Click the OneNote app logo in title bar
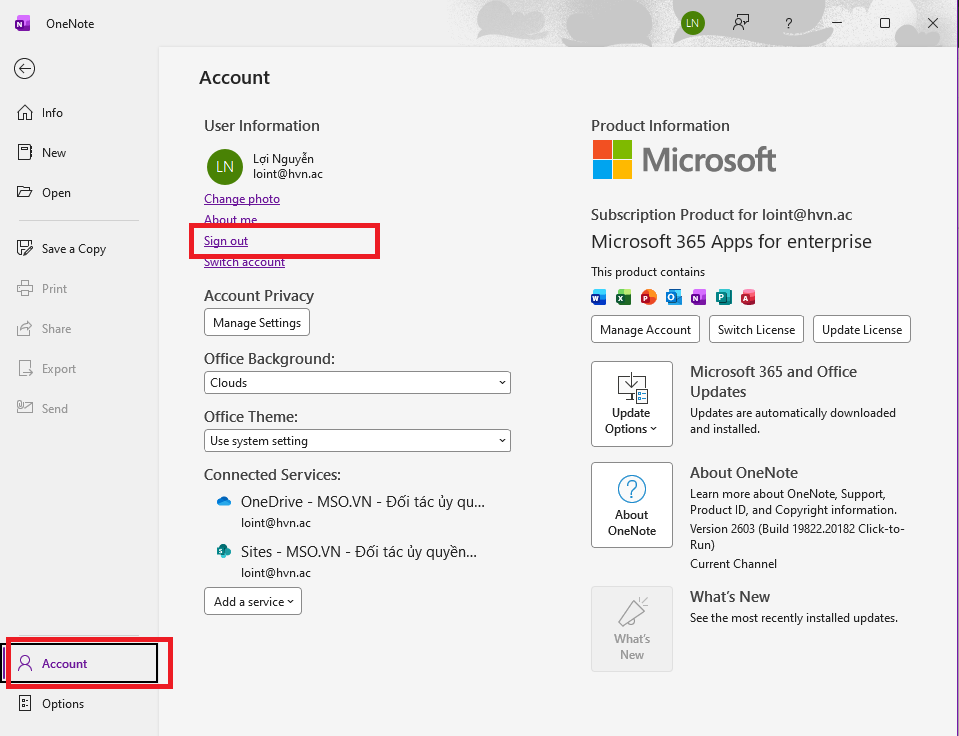Screen dimensions: 959x736 (x=23, y=23)
